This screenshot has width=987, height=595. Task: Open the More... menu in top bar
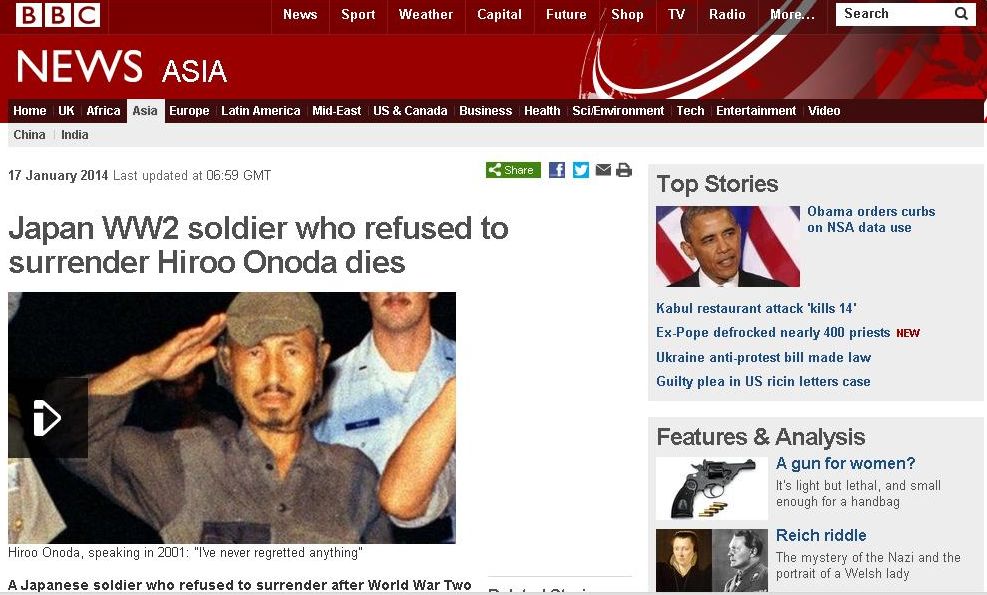point(792,14)
